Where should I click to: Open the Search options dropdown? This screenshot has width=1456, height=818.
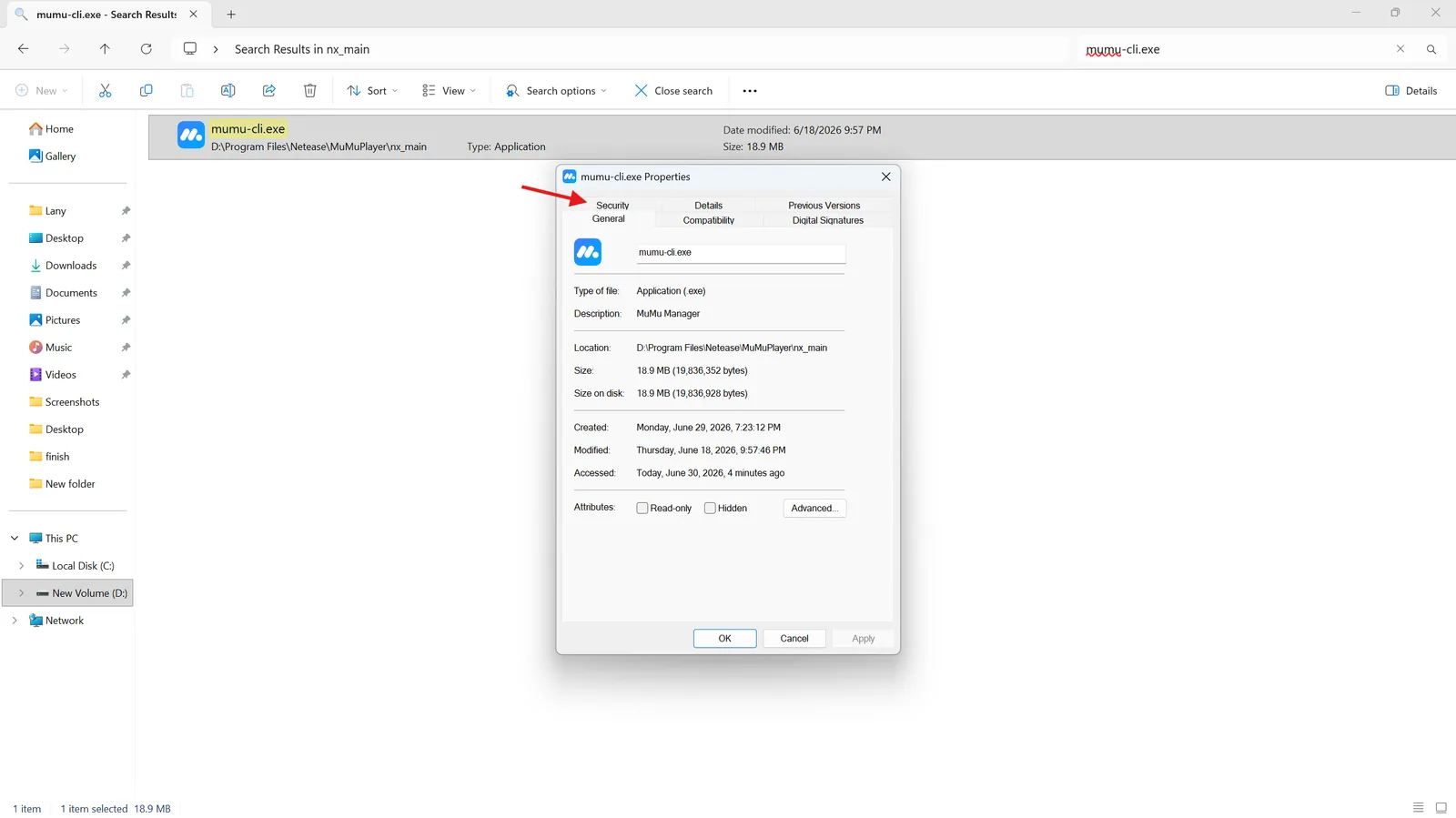point(556,91)
